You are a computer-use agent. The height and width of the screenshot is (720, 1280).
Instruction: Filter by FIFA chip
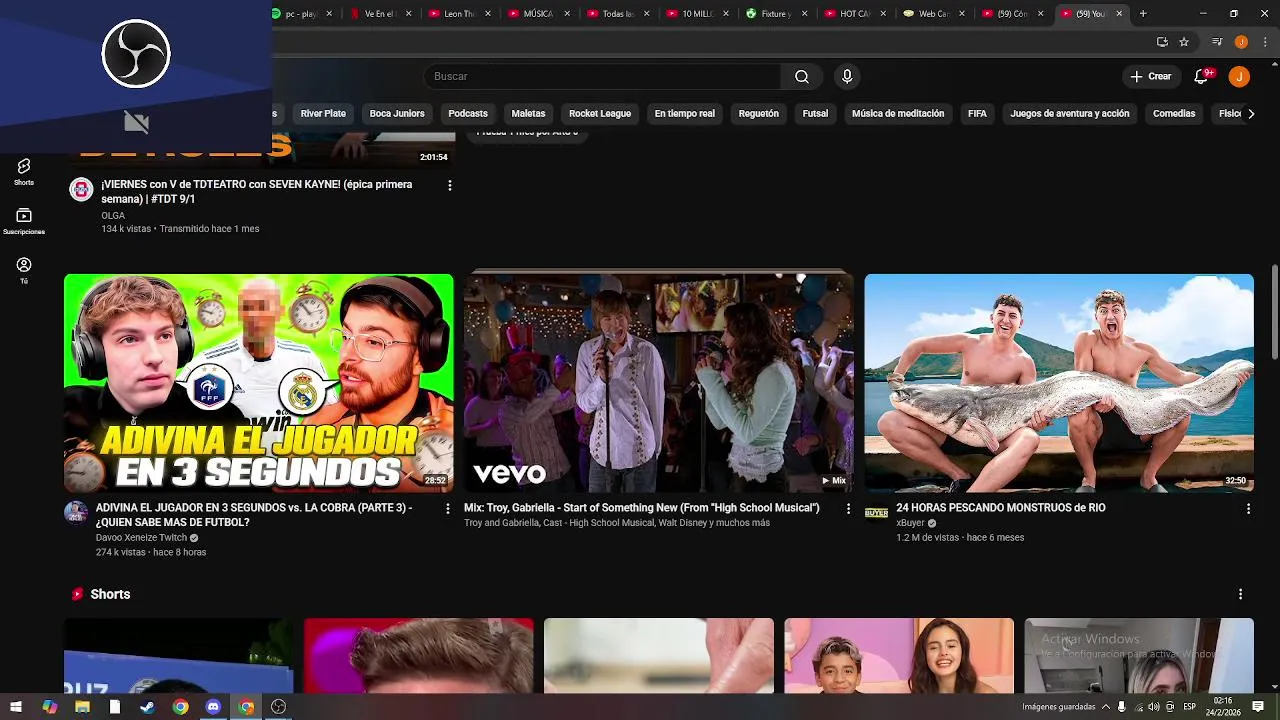click(x=977, y=114)
